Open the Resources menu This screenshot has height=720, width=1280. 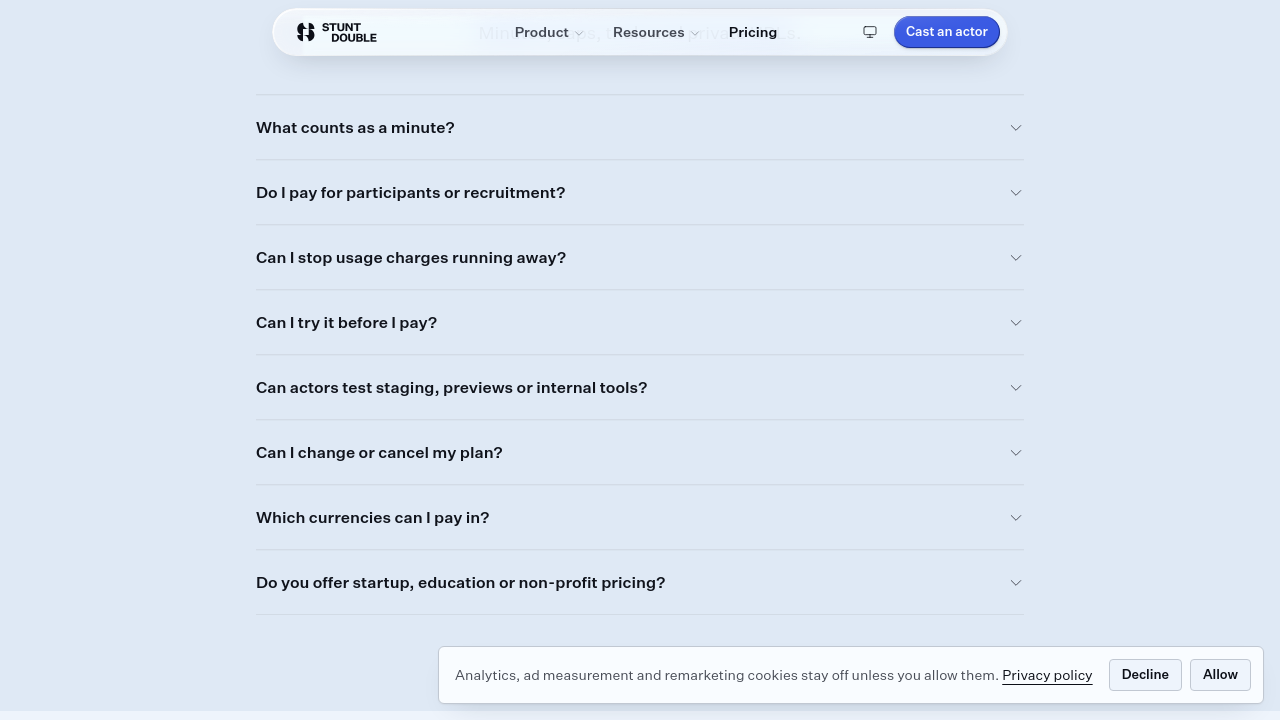click(656, 32)
